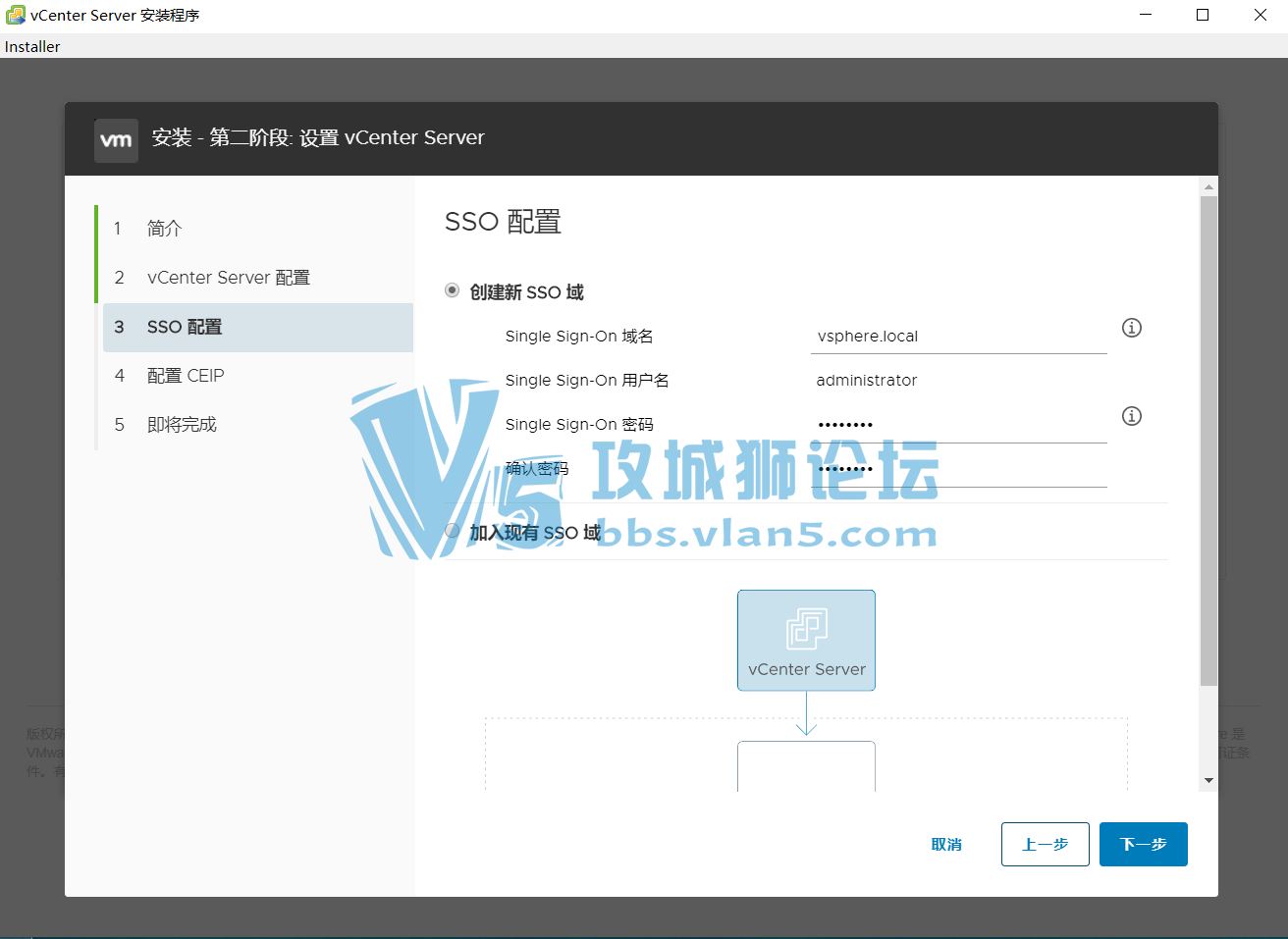Click the 上一步 button
Screen dimensions: 1288x939
click(1045, 844)
